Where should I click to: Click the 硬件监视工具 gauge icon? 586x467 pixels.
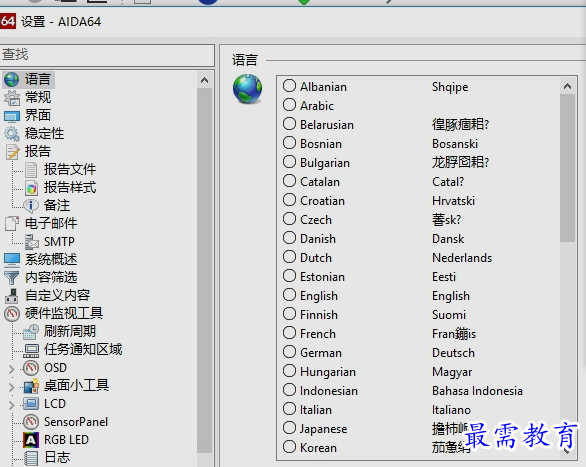(x=12, y=314)
